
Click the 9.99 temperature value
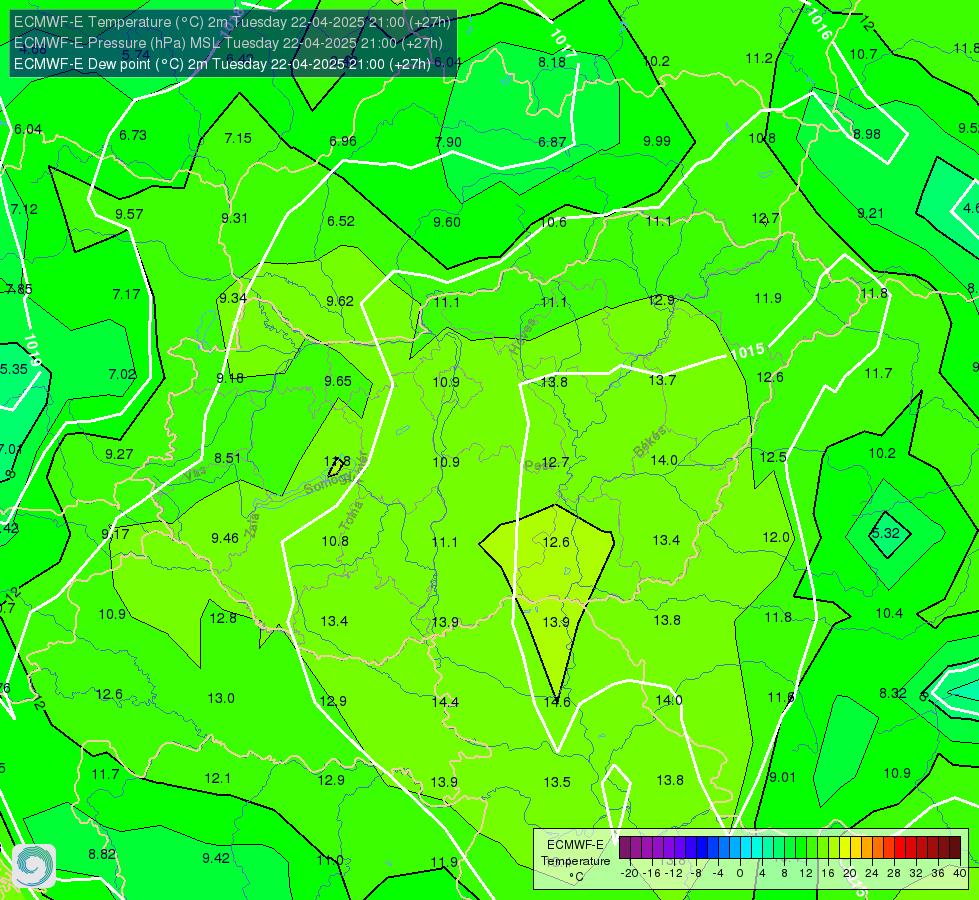click(x=657, y=141)
